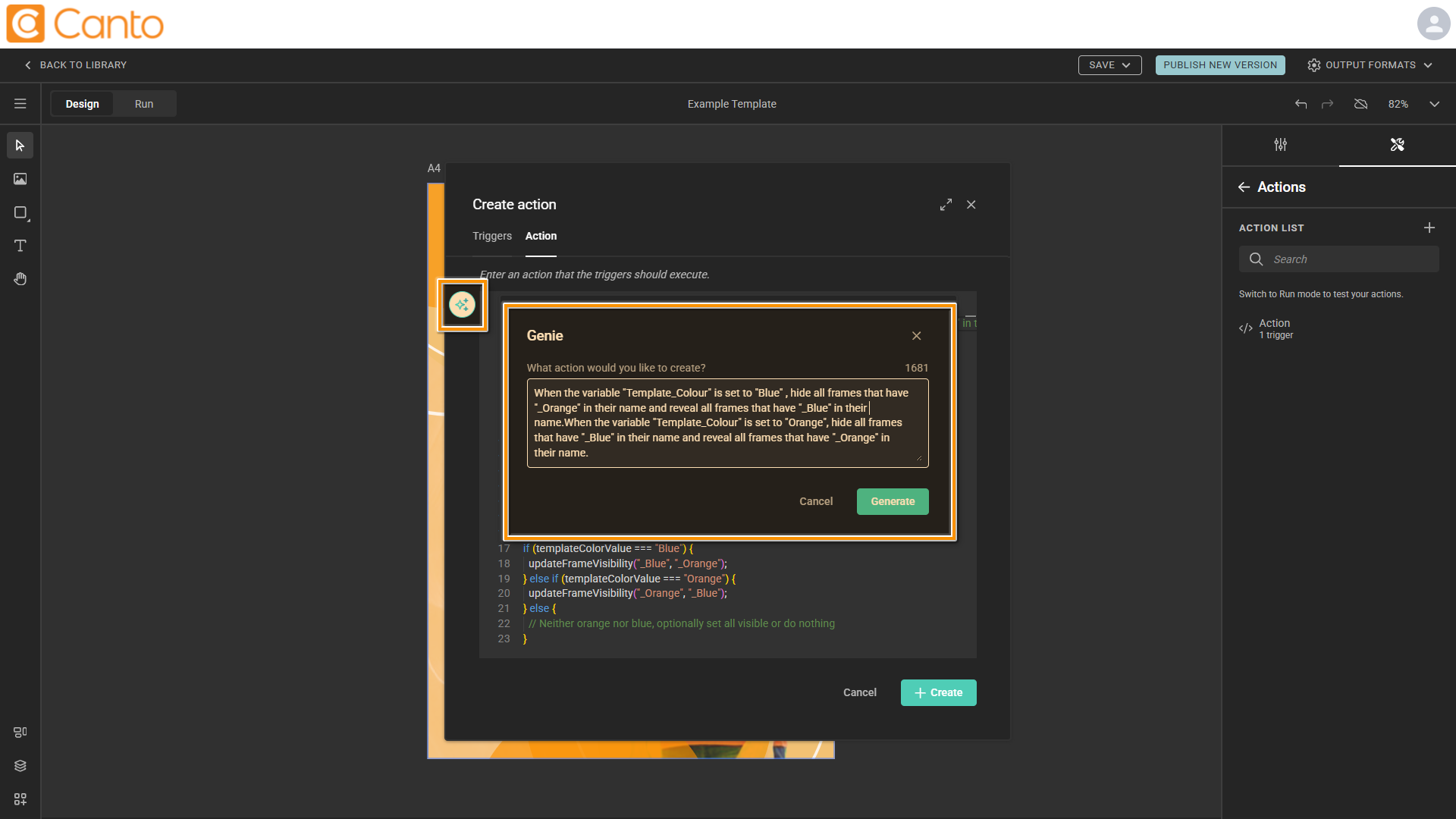The image size is (1456, 819).
Task: Add a new action with plus icon
Action: tap(1429, 227)
